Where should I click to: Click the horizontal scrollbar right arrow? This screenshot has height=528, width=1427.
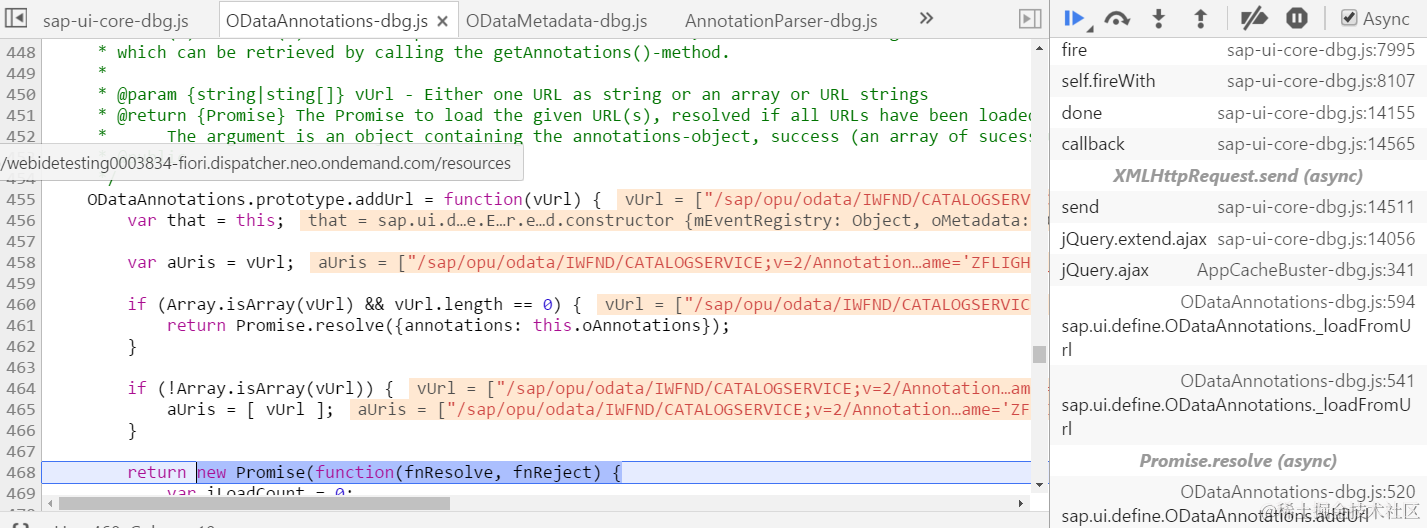(x=1020, y=503)
